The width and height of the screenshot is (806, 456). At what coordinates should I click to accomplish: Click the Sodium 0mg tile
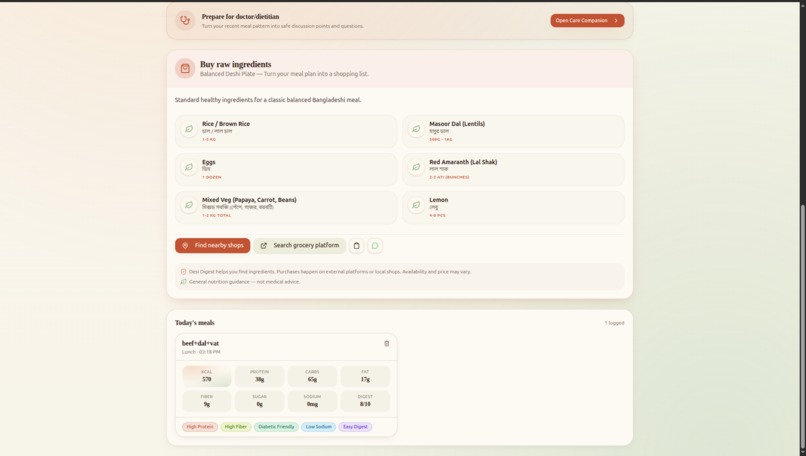tap(312, 401)
